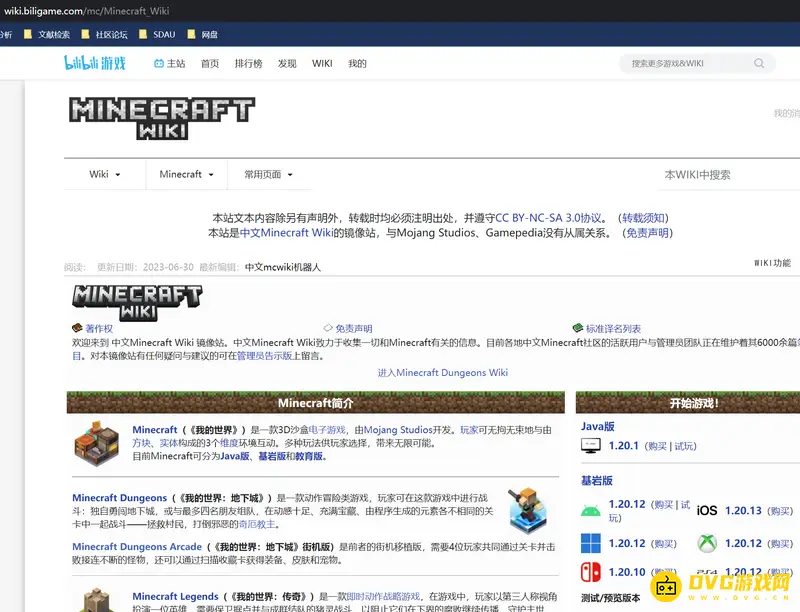Click the large Minecraft Wiki banner logo
This screenshot has width=800, height=612.
coord(161,118)
